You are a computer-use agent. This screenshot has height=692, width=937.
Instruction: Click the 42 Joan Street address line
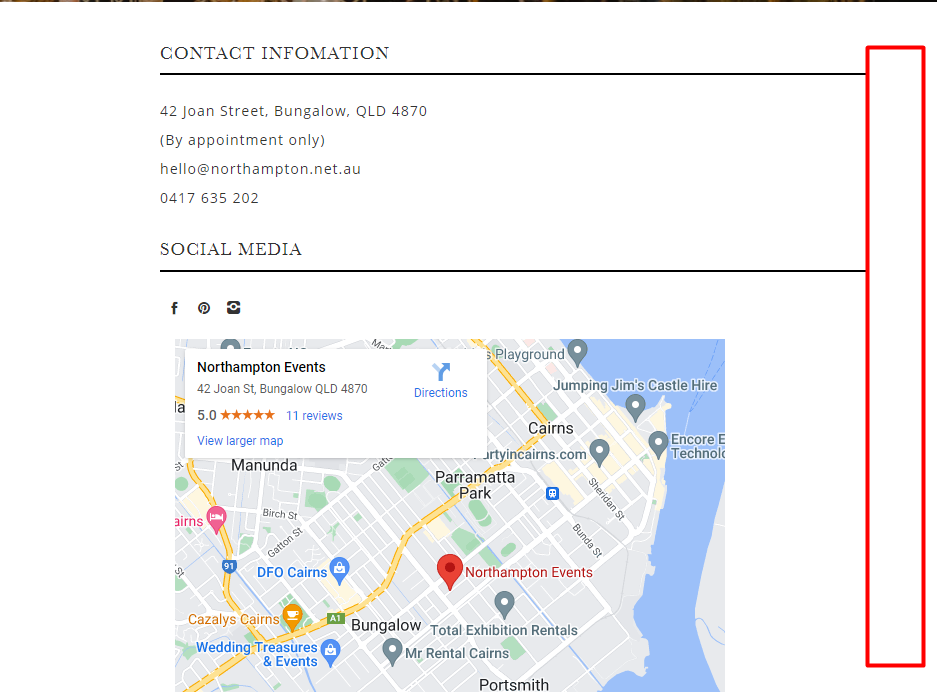click(x=293, y=111)
